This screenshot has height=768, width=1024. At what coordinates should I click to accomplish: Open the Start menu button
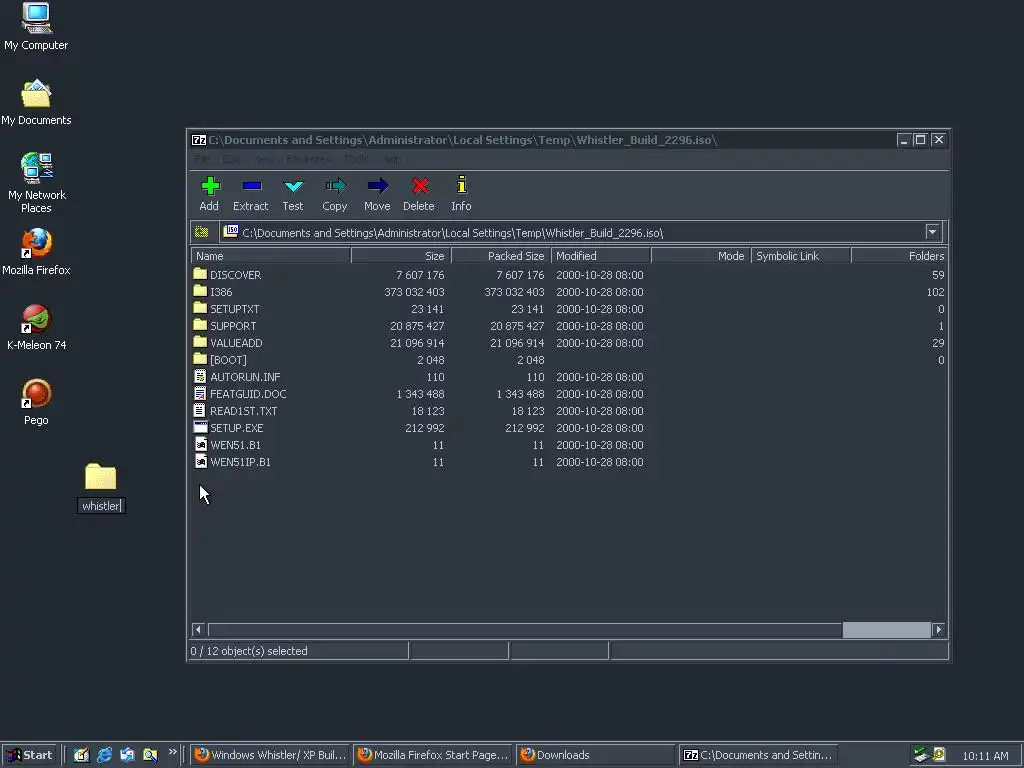[29, 755]
